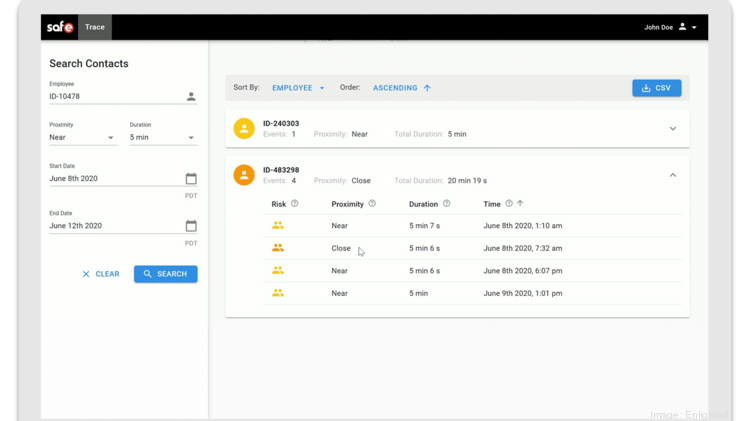Open the Proximity dropdown set to Near

pos(82,138)
